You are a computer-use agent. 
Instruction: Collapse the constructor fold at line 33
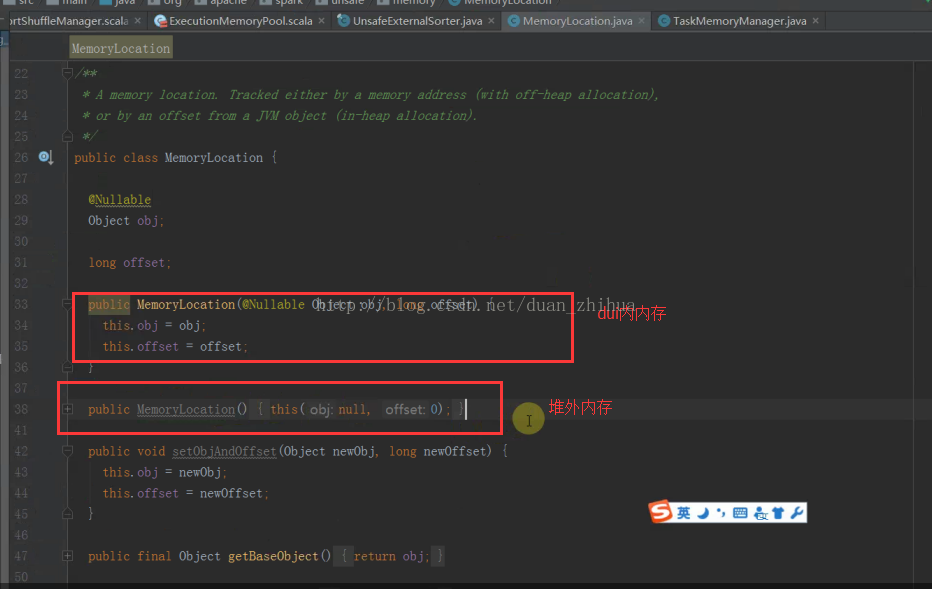tap(67, 304)
